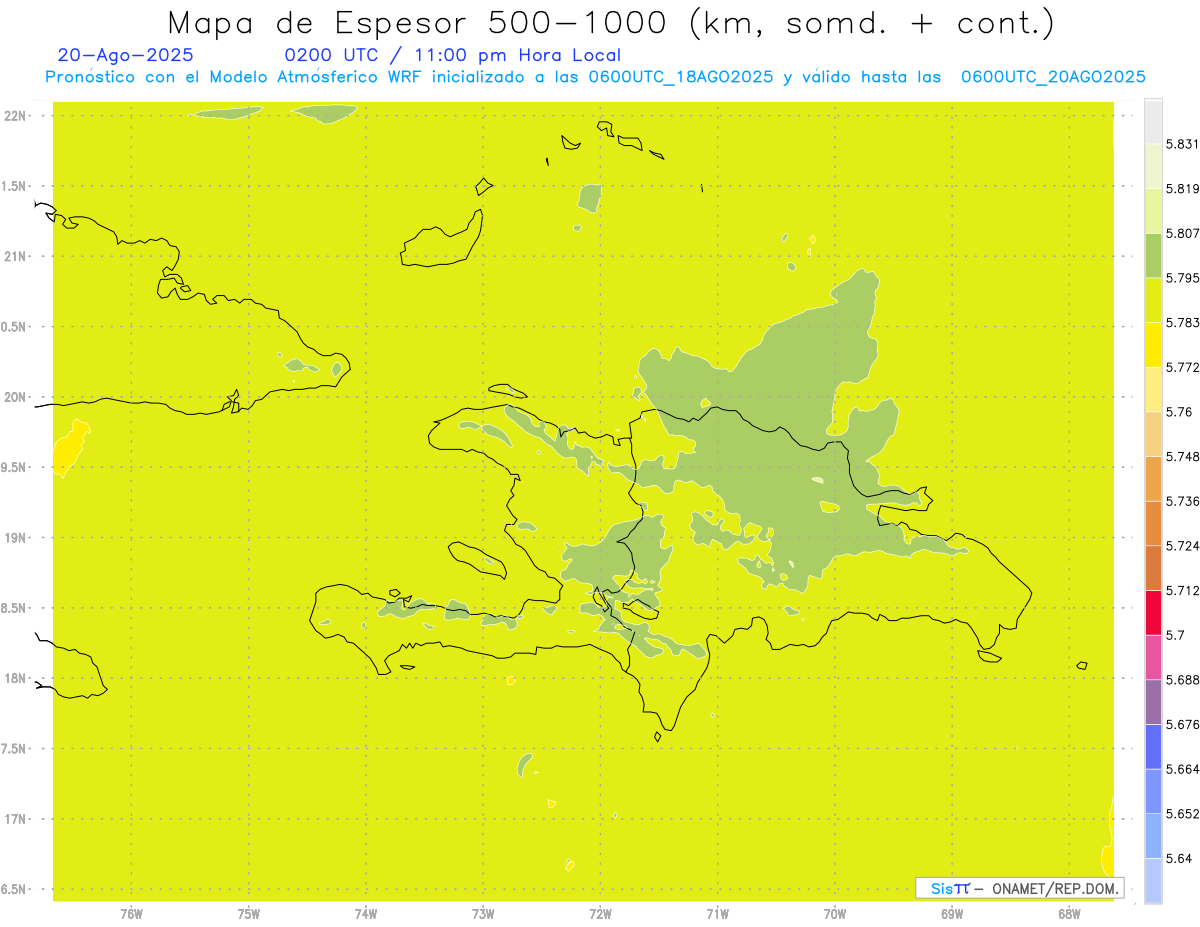The height and width of the screenshot is (927, 1200).
Task: Click the '20N' latitude label
Action: 14,397
